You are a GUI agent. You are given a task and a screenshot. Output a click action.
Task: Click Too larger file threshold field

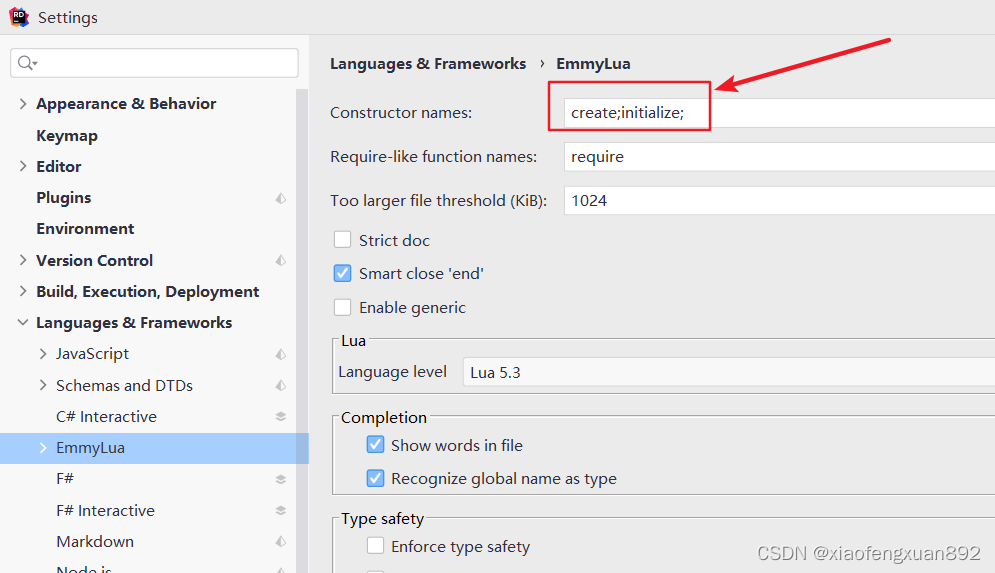[779, 201]
